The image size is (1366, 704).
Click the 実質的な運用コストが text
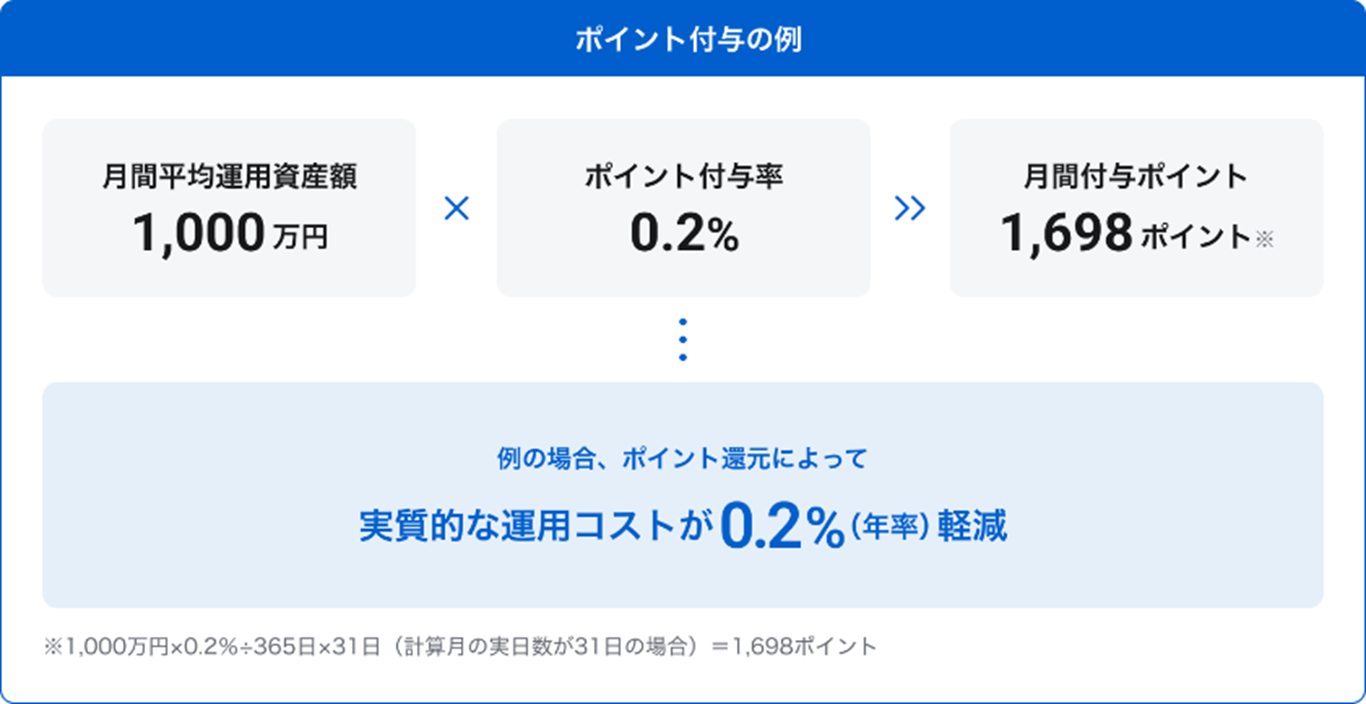pos(536,529)
